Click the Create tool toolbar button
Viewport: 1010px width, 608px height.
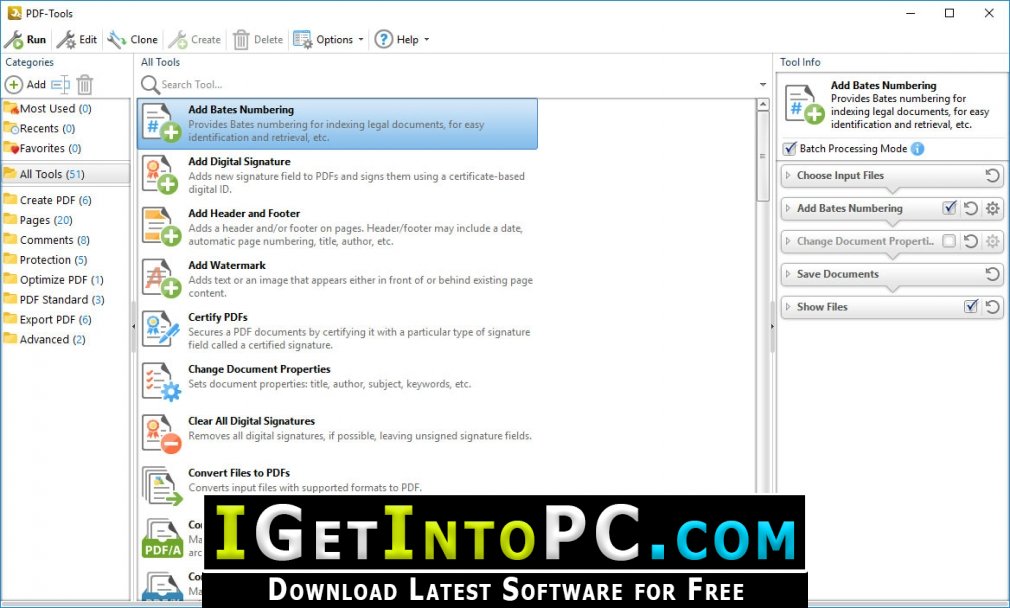pos(195,40)
